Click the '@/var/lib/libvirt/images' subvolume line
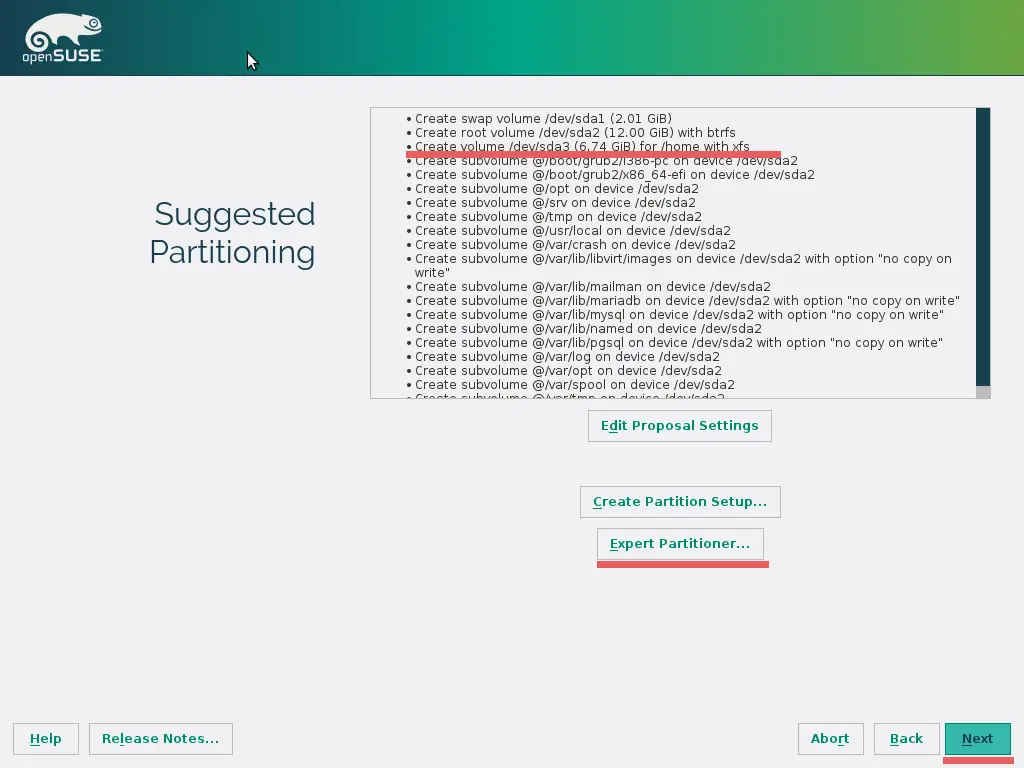This screenshot has width=1024, height=768. (x=683, y=266)
